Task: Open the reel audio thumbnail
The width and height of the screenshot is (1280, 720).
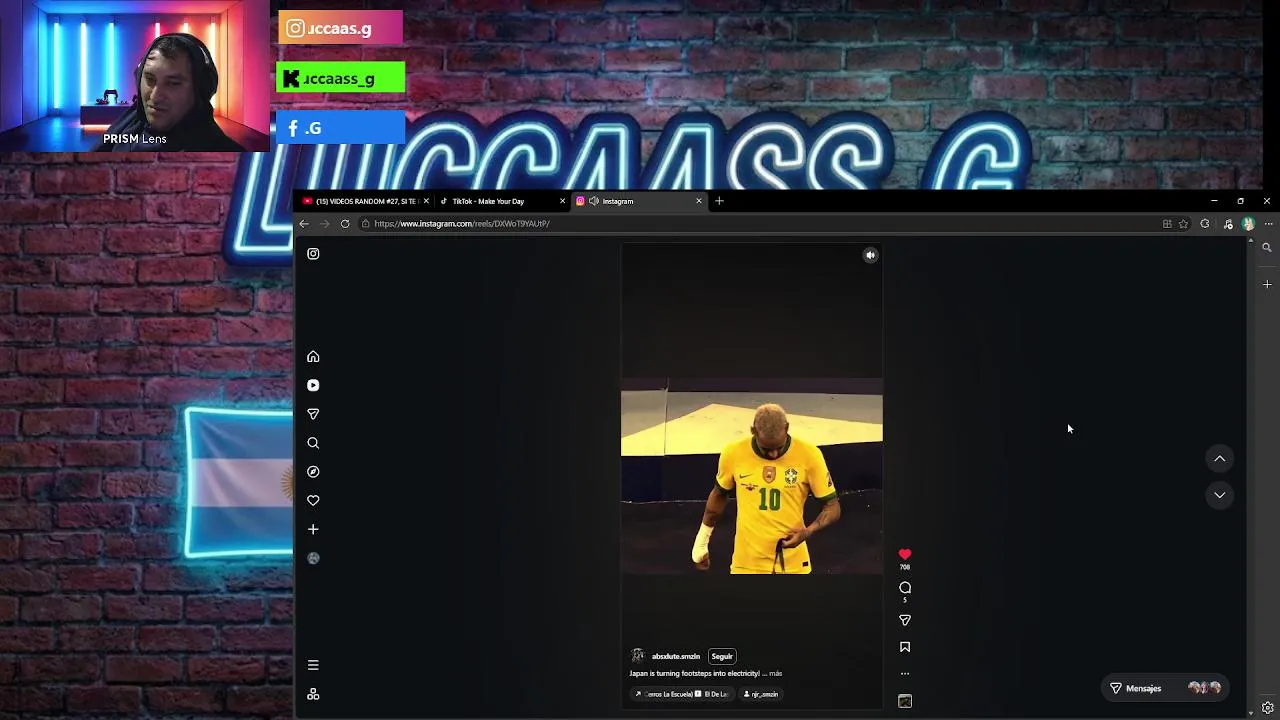Action: click(905, 701)
